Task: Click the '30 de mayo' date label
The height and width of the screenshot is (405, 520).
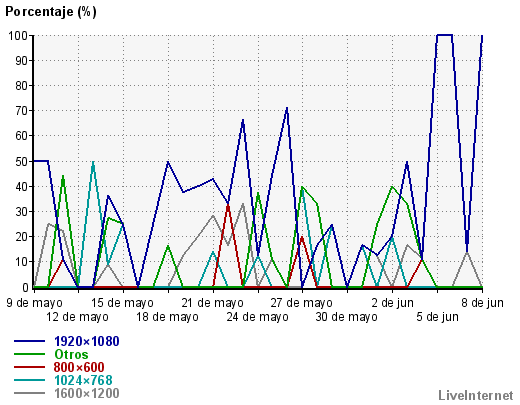Action: point(346,317)
